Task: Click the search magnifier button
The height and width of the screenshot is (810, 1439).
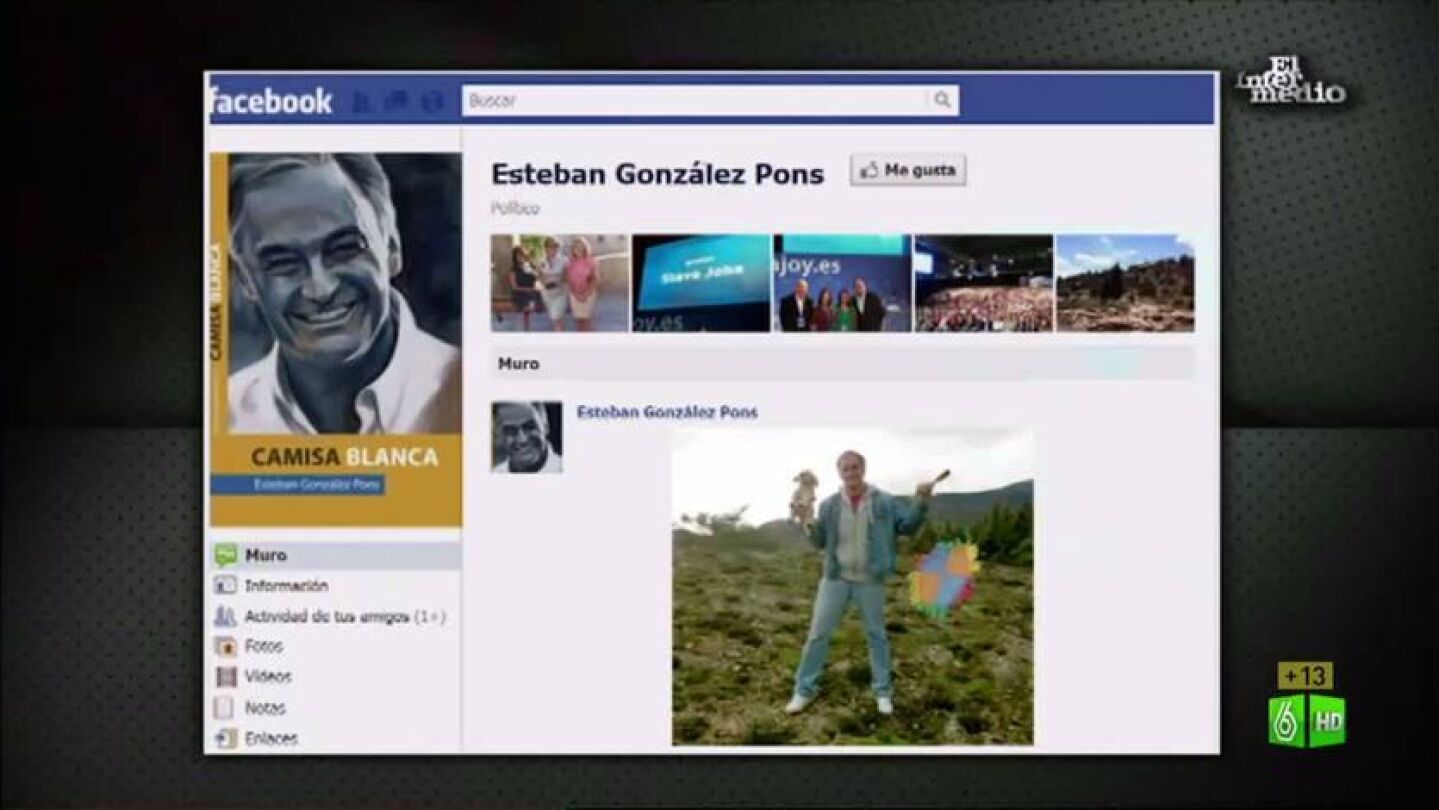Action: click(942, 100)
